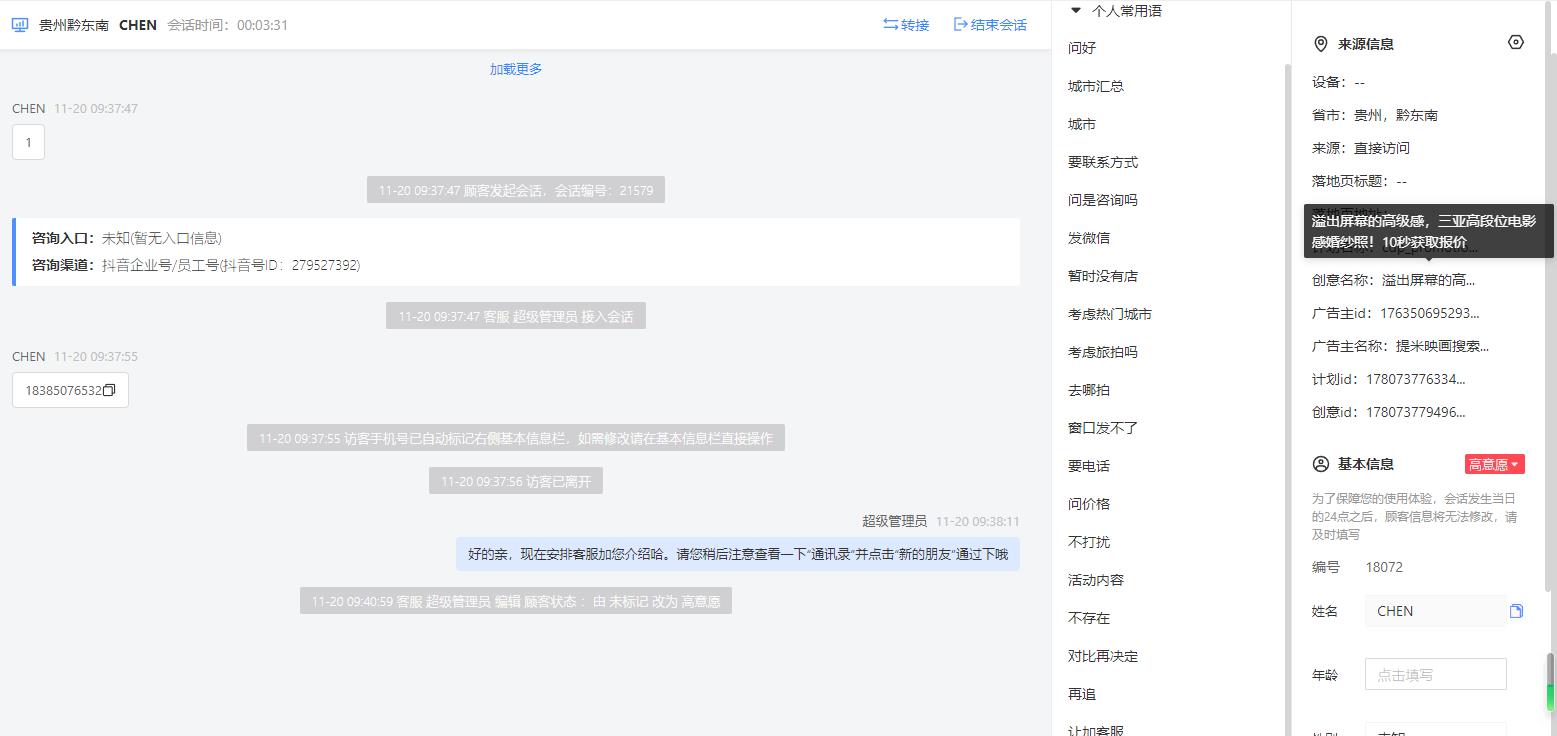1557x736 pixels.
Task: Choose the 活动内容 phrase
Action: pos(1096,580)
